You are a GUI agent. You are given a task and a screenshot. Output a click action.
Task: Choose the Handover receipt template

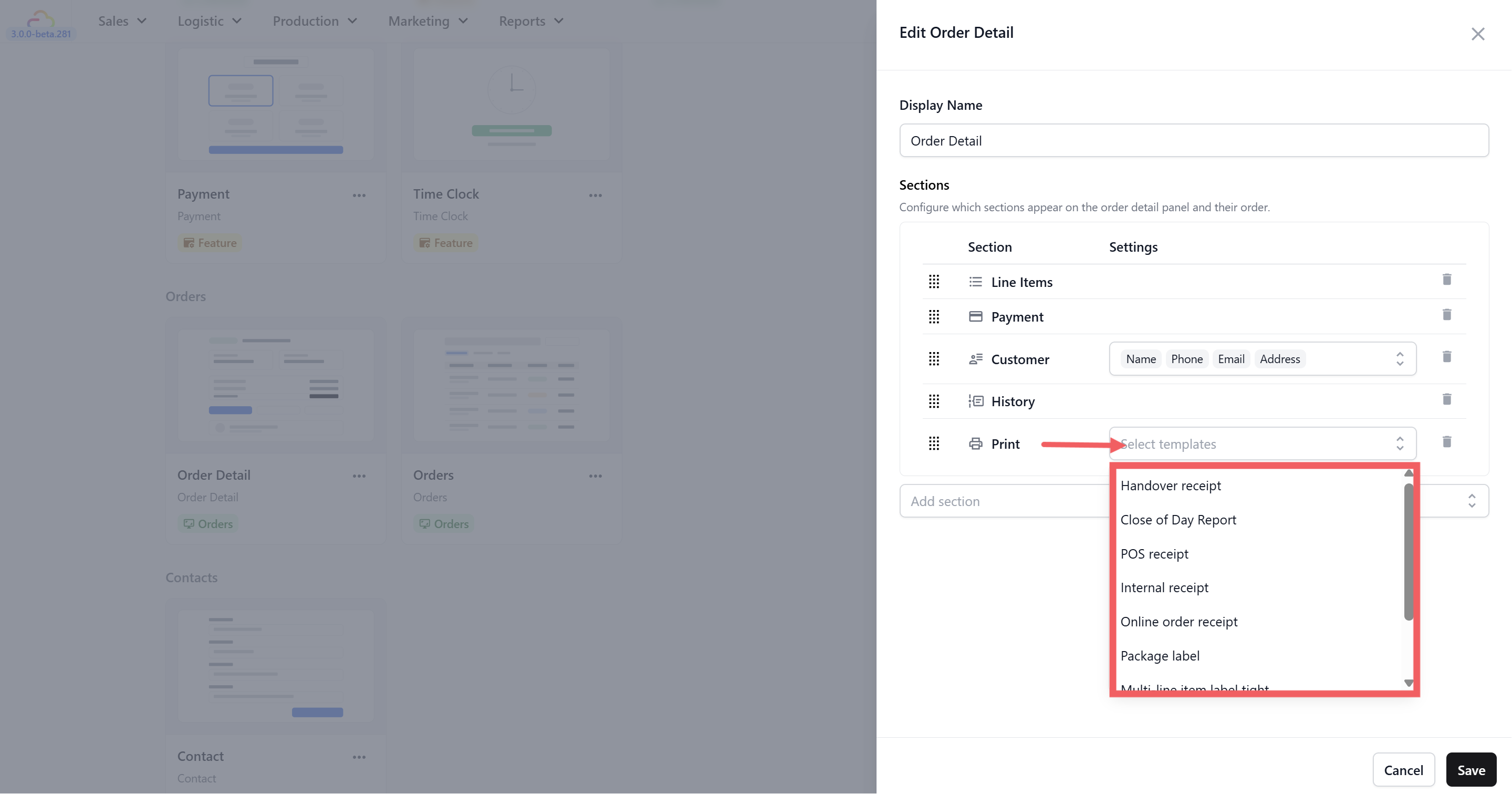1171,486
